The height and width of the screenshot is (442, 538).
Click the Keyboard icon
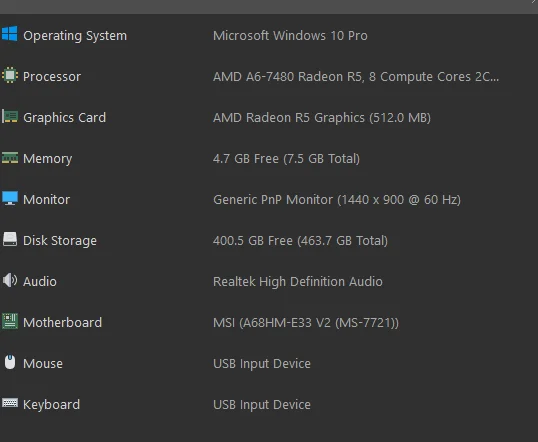click(10, 403)
